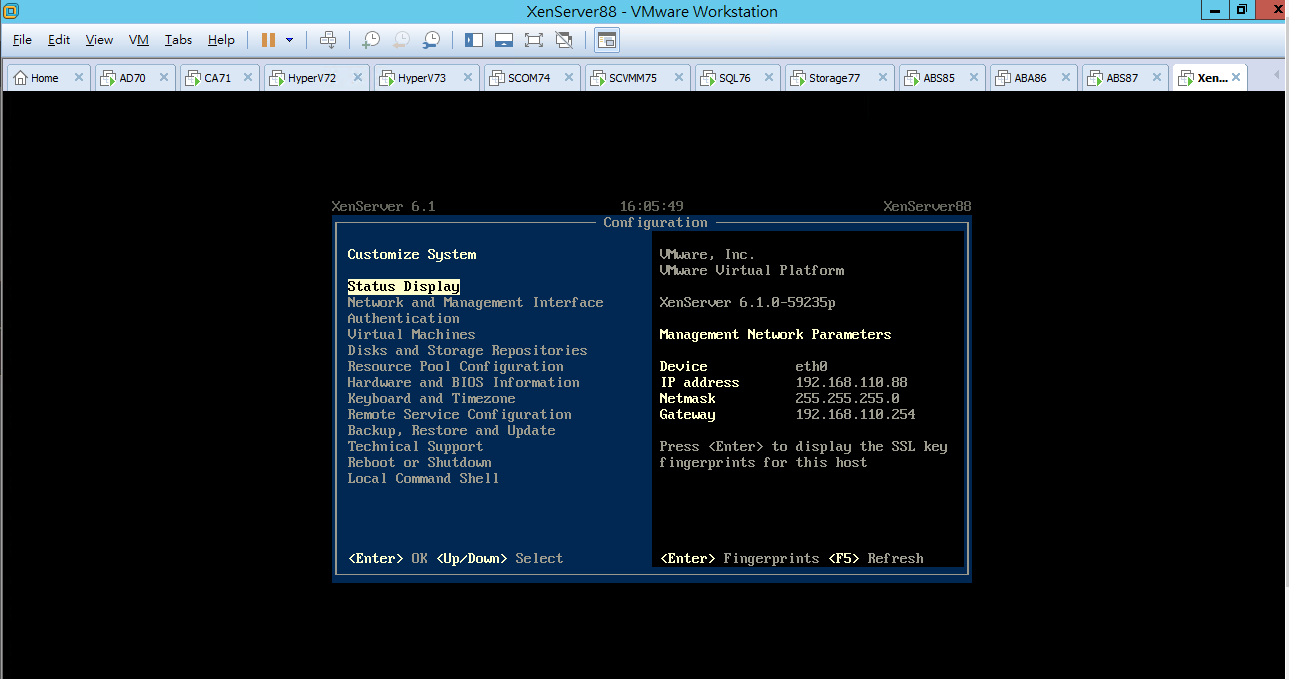Screen dimensions: 1289x680
Task: Open the Tabs menu
Action: [179, 40]
